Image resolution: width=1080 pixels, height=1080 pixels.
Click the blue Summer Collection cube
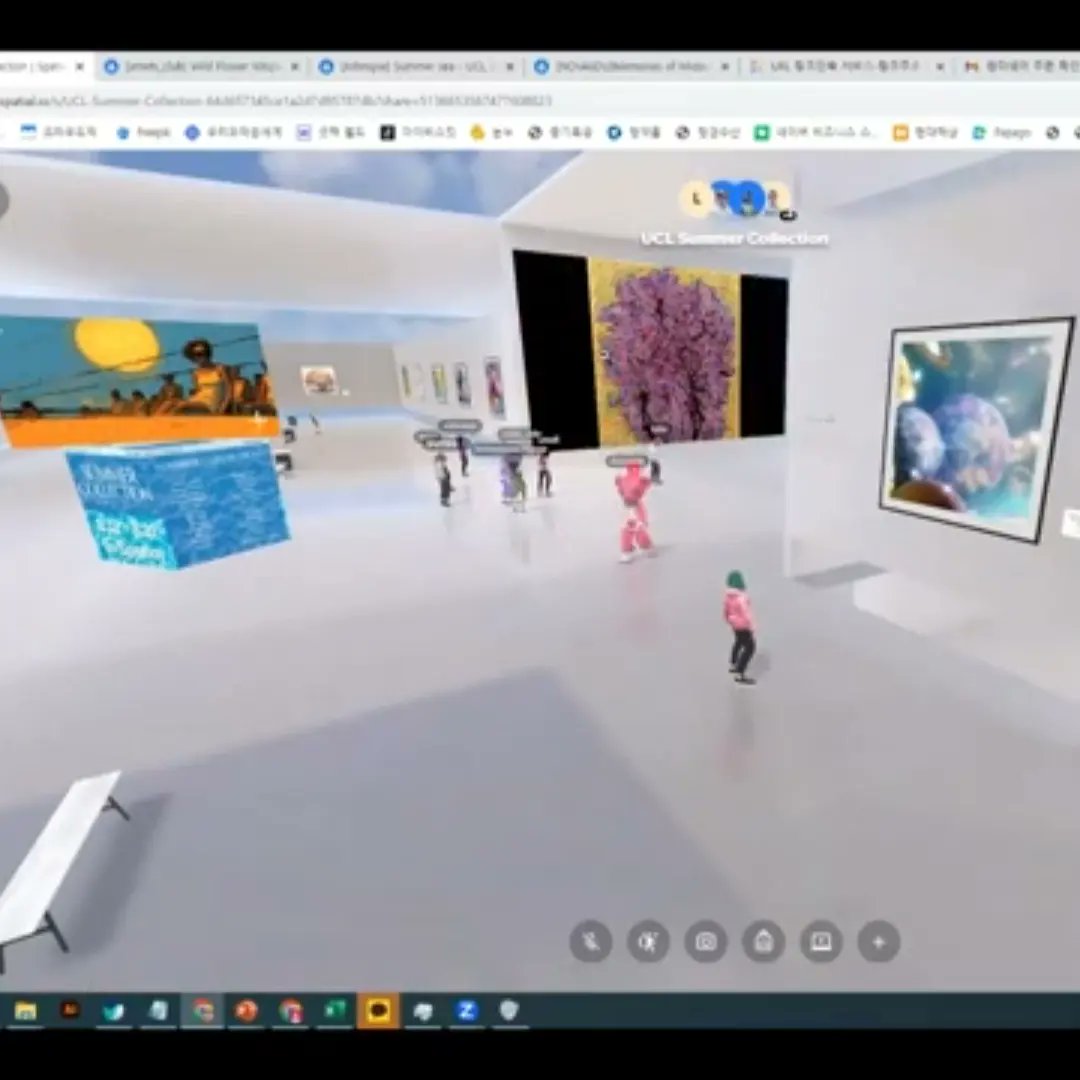coord(179,504)
